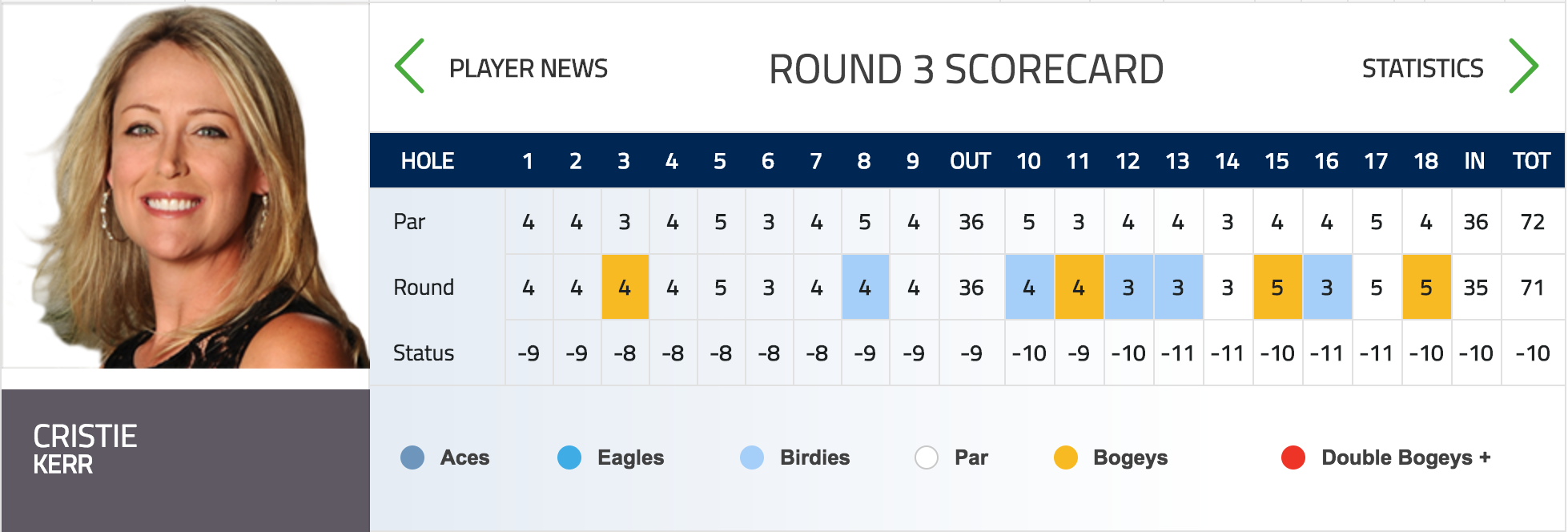The width and height of the screenshot is (1568, 532).
Task: Open the Player News section
Action: point(529,69)
